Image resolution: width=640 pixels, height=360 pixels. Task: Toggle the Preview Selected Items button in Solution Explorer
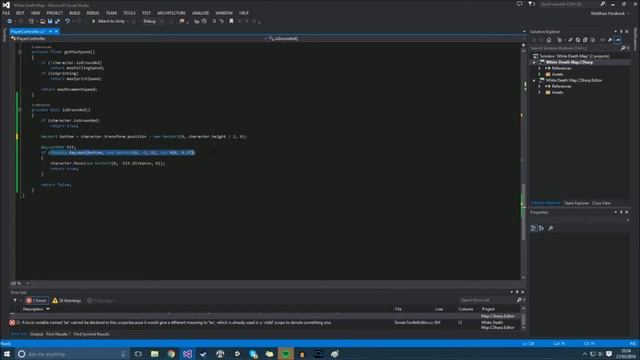618,40
